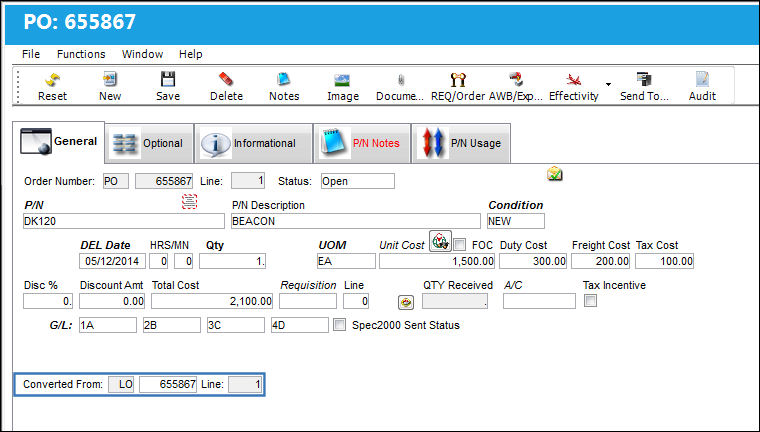Image resolution: width=760 pixels, height=432 pixels.
Task: Enable the Tax Incentive checkbox
Action: coord(590,301)
